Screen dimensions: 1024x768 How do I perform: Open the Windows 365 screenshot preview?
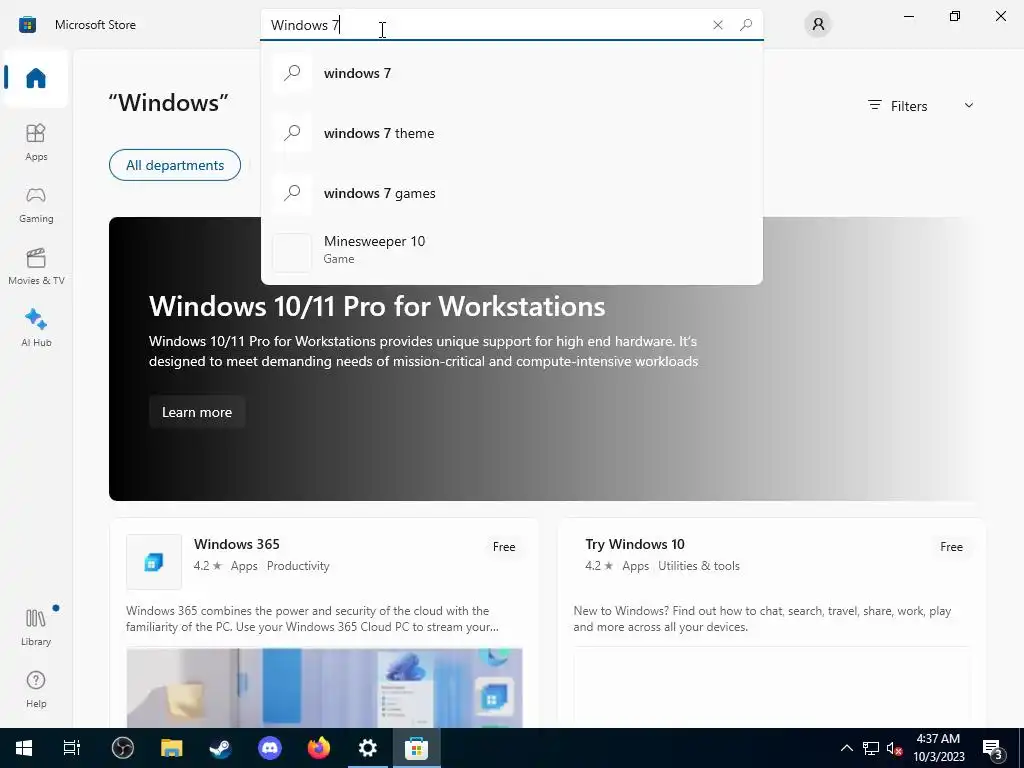[325, 687]
